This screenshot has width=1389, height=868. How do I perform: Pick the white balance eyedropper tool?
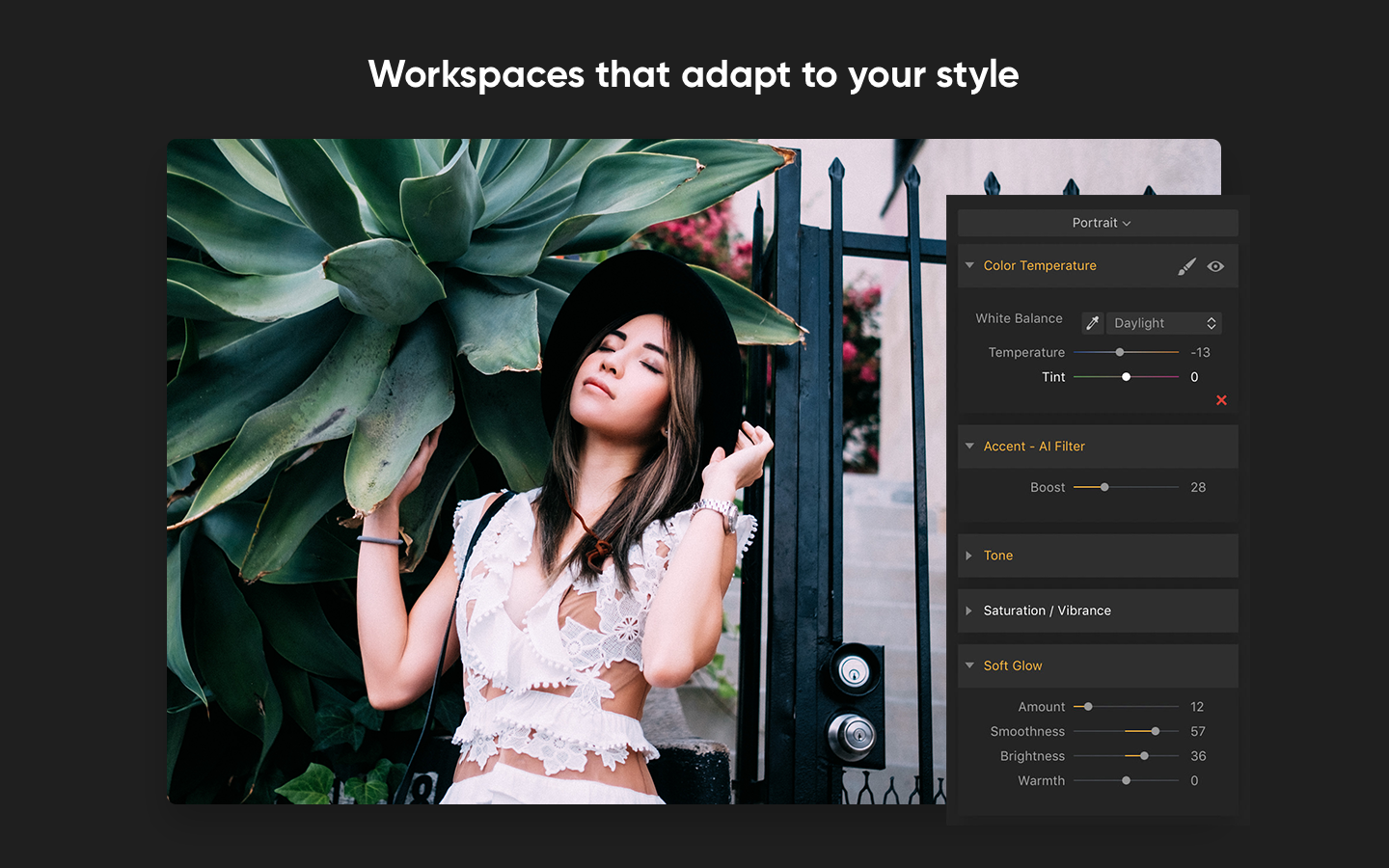(1092, 323)
